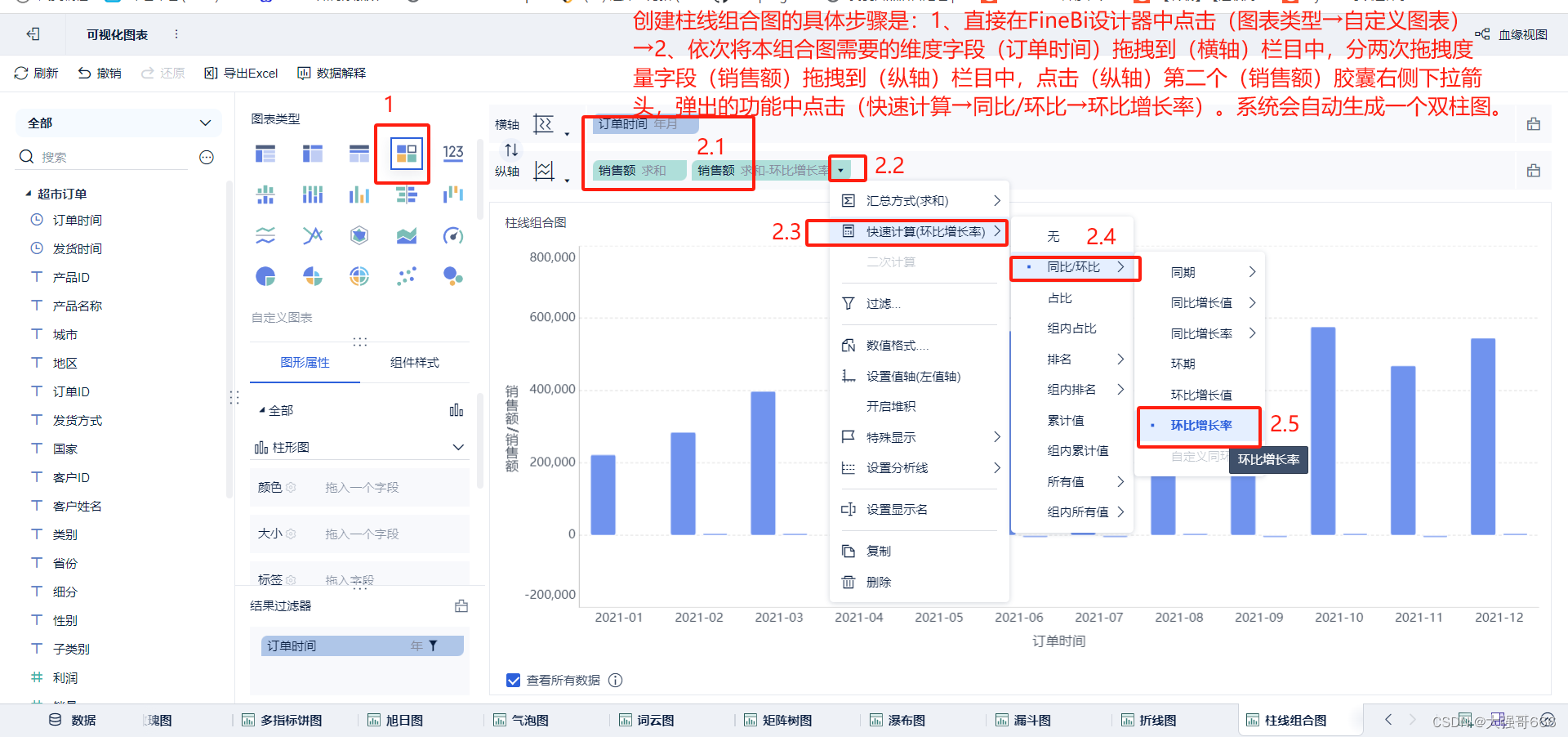Select the multi-series column chart icon
The height and width of the screenshot is (737, 1568).
pos(359,194)
